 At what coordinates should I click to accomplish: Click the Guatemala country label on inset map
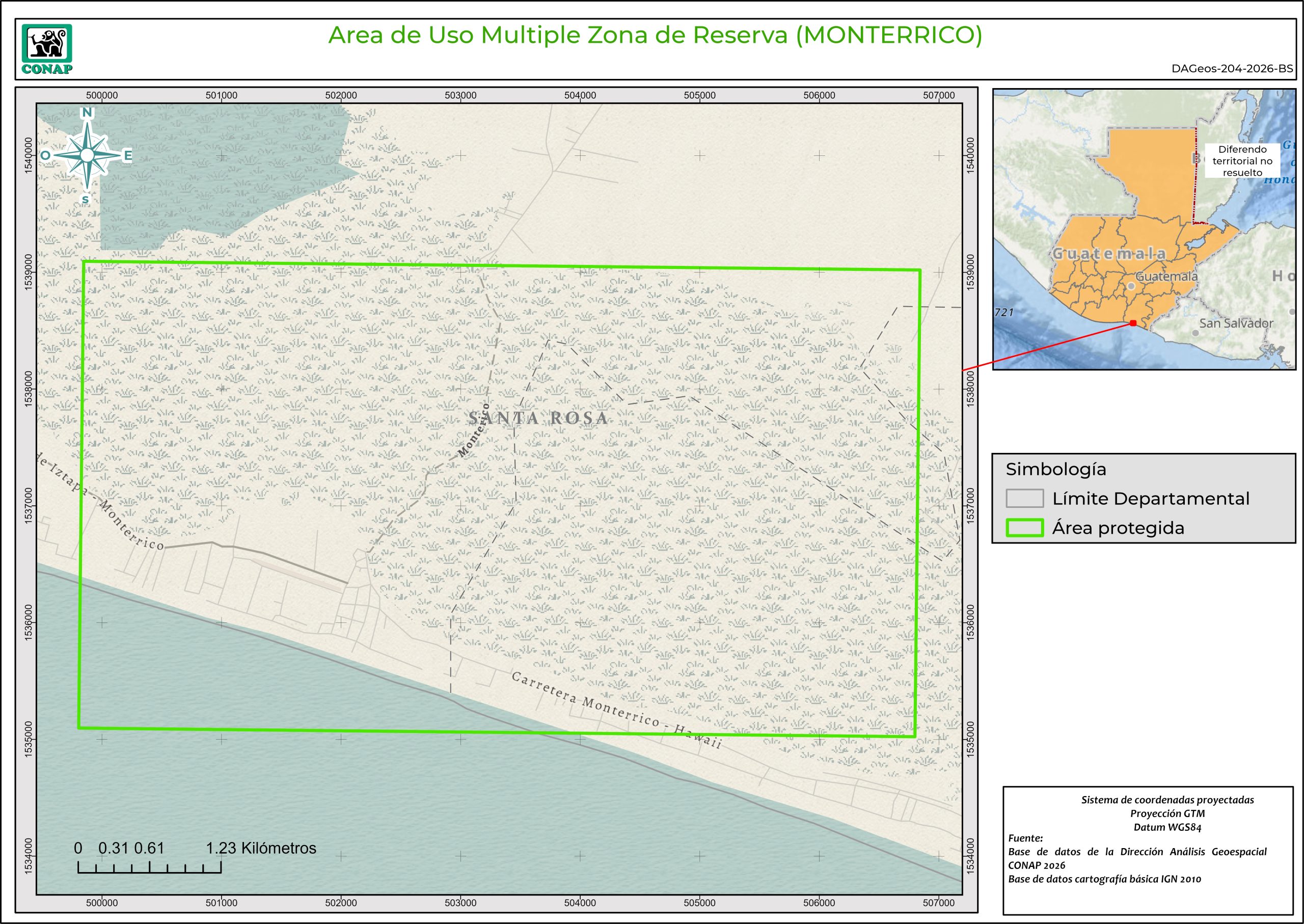click(x=1108, y=254)
